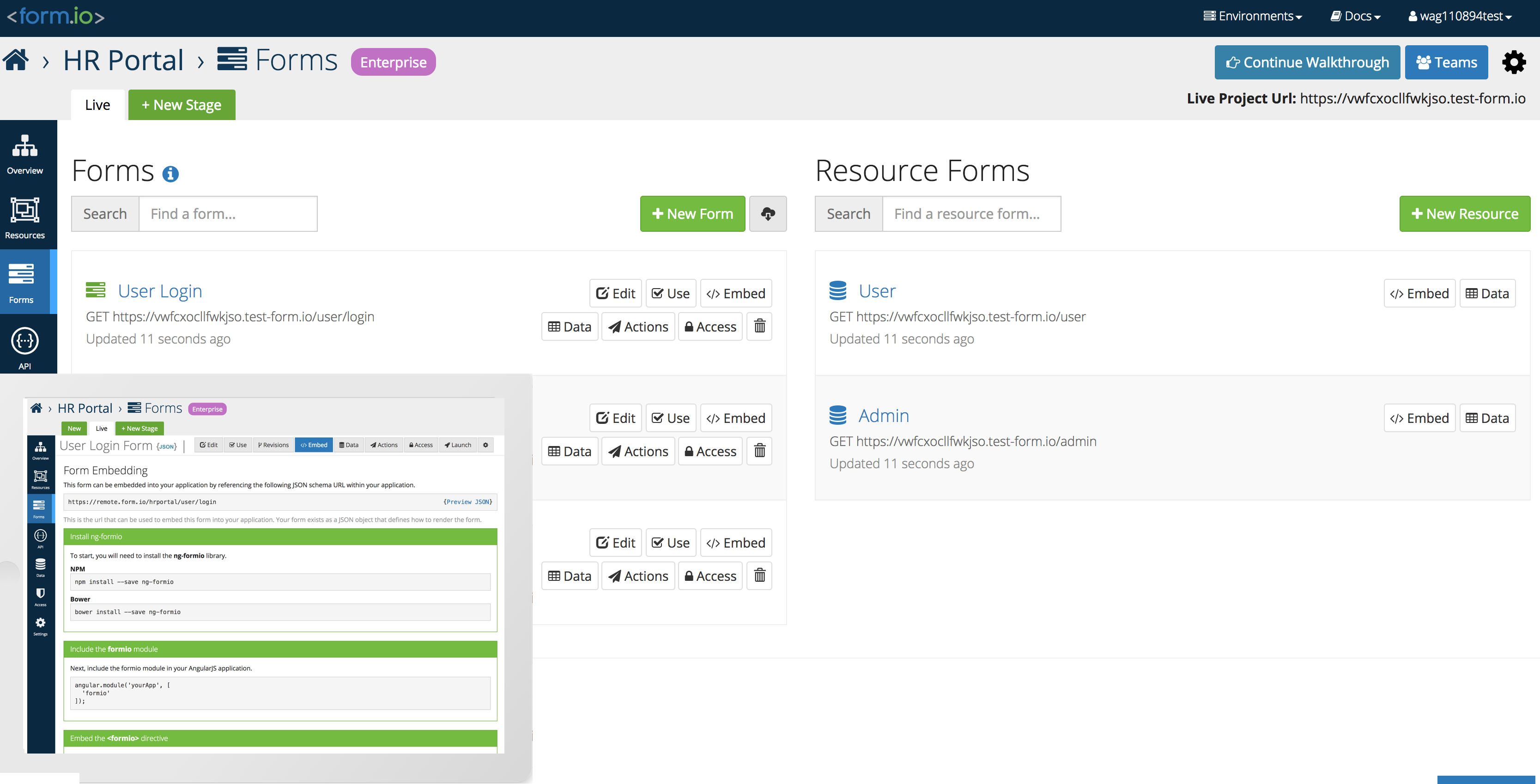Click the form import icon beside New Form
Viewport: 1540px width, 784px height.
768,213
